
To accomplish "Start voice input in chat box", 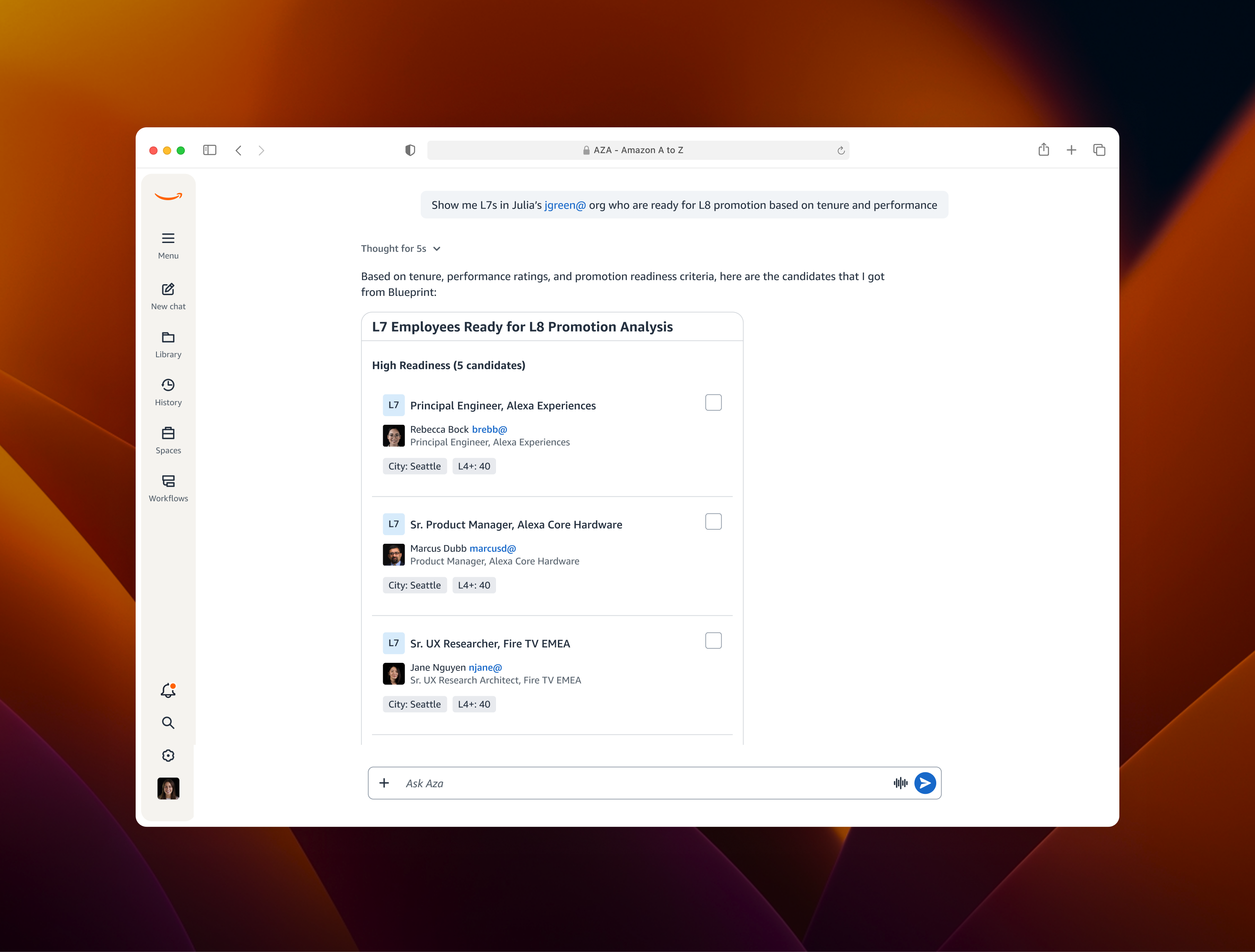I will click(x=900, y=783).
